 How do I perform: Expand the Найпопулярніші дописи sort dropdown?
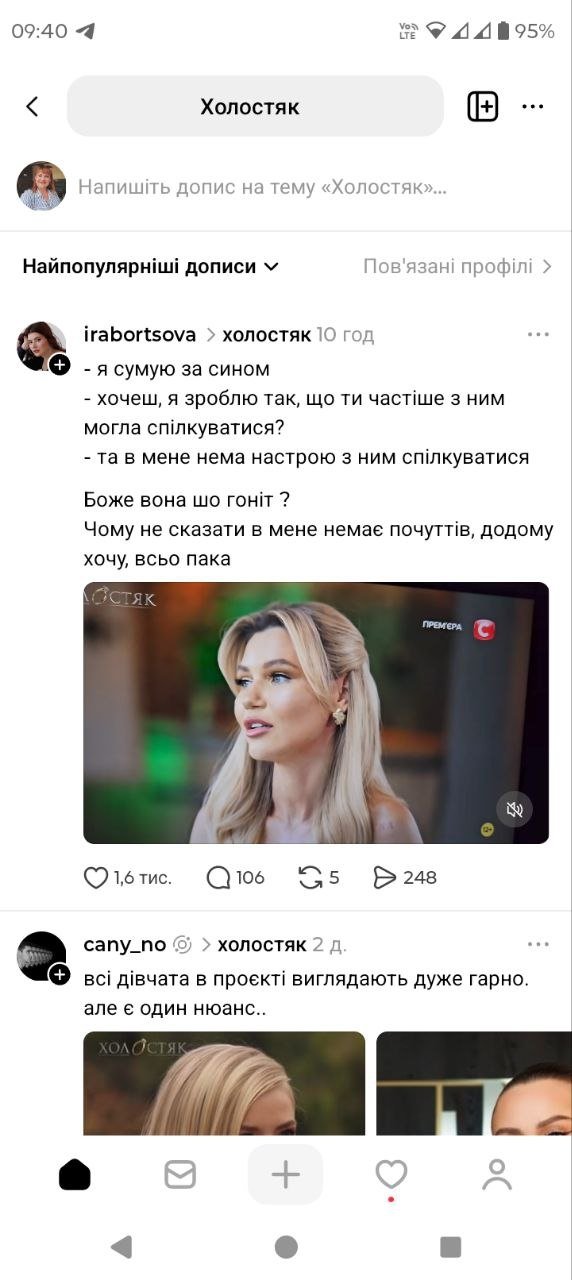150,267
